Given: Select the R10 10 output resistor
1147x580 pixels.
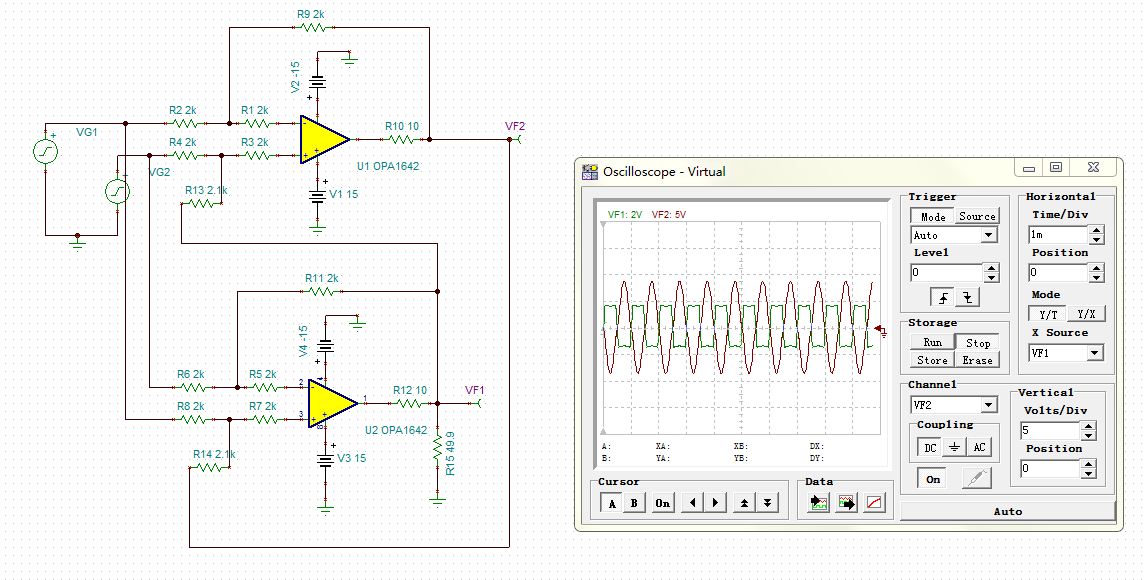Looking at the screenshot, I should click(402, 139).
